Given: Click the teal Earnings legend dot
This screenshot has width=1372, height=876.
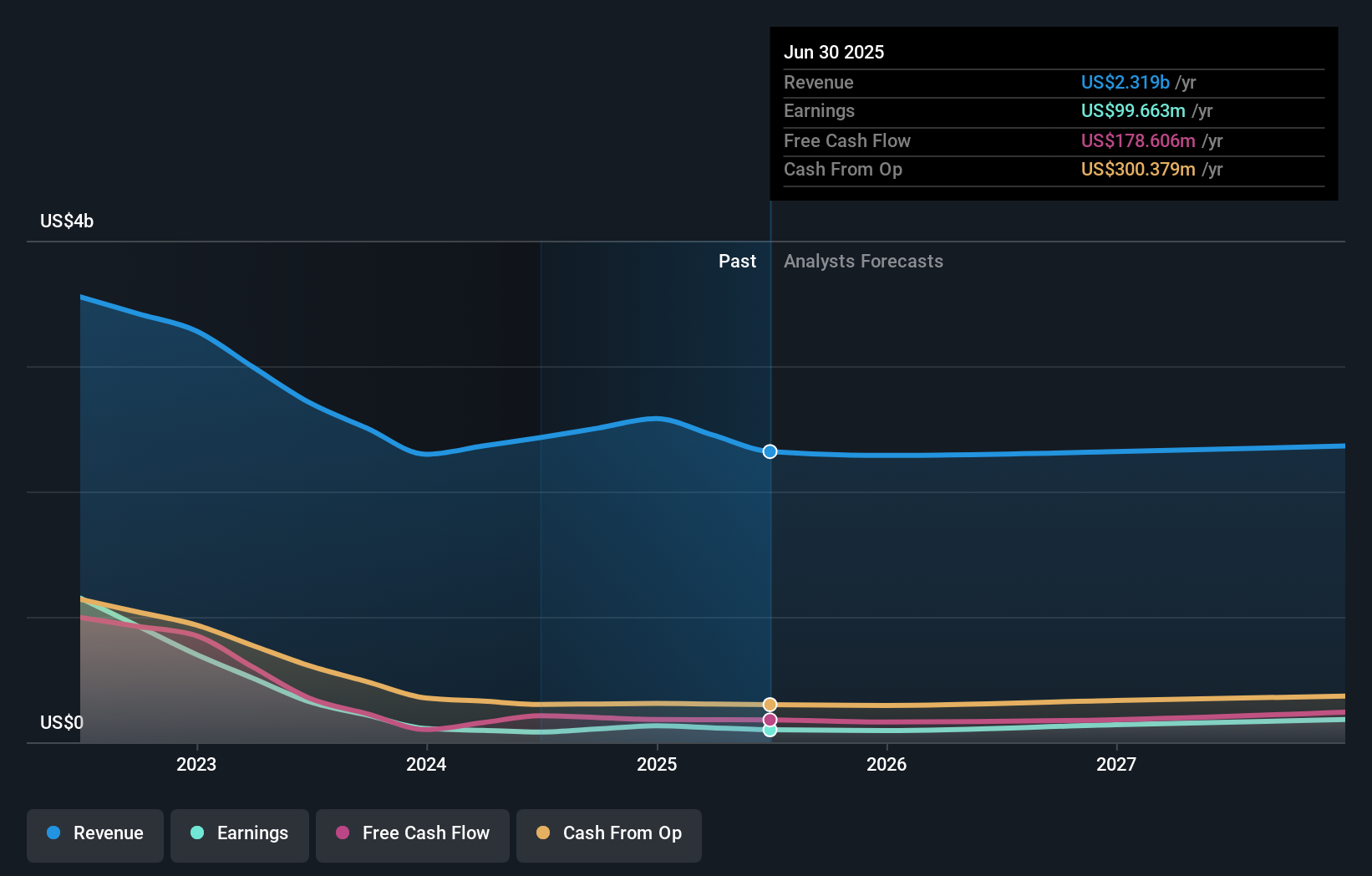Looking at the screenshot, I should click(196, 833).
